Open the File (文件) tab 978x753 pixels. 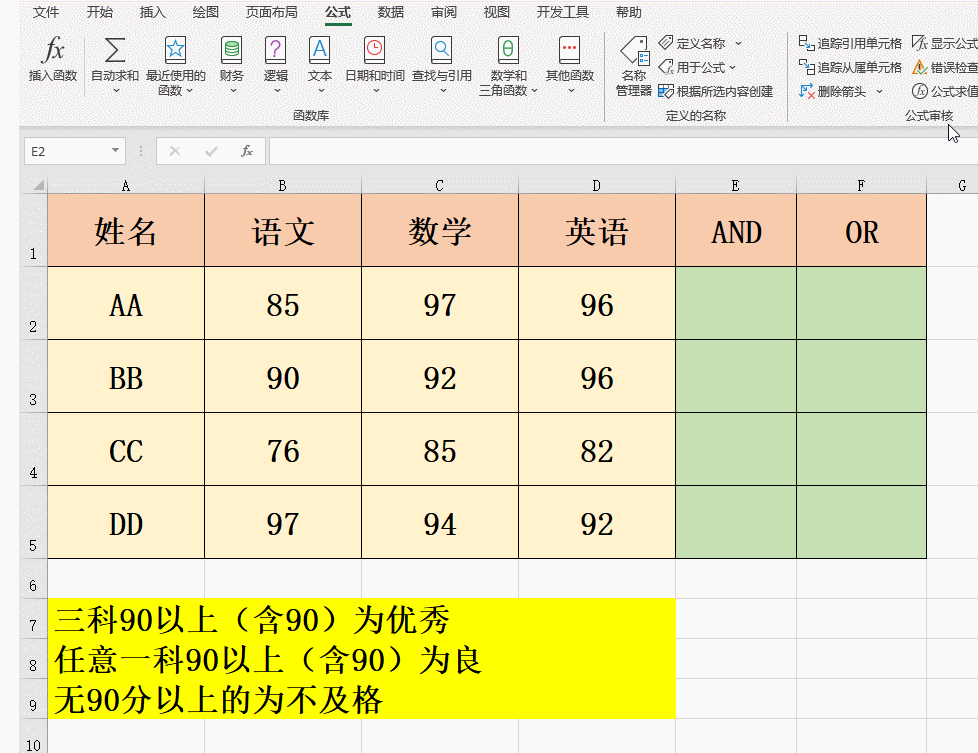click(46, 12)
